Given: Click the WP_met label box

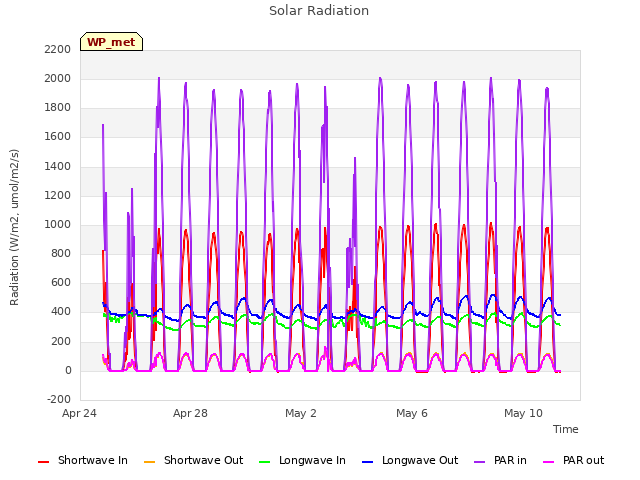Looking at the screenshot, I should (x=111, y=42).
